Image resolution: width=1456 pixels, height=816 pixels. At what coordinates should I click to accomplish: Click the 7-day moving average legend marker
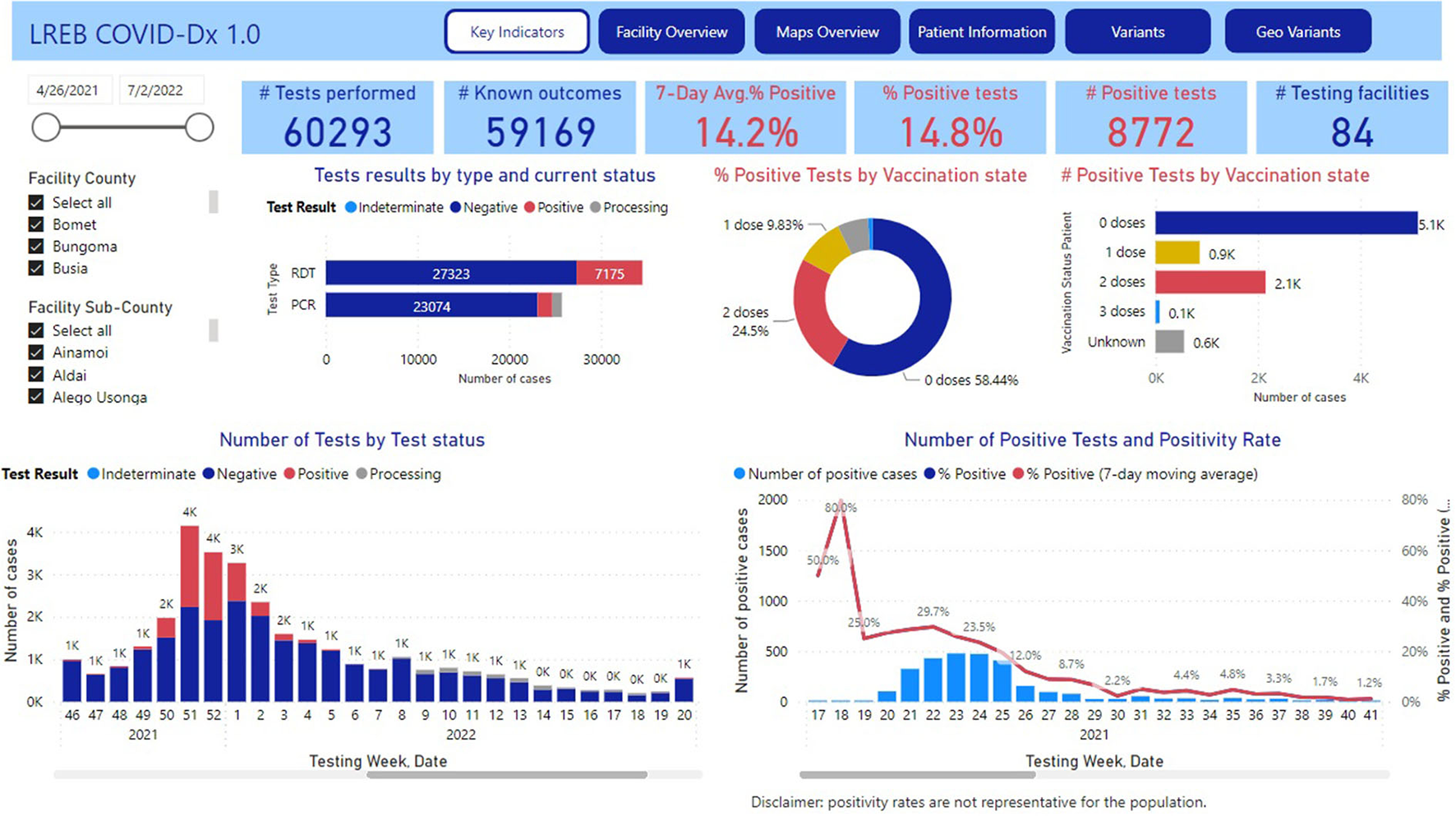pyautogui.click(x=1019, y=474)
